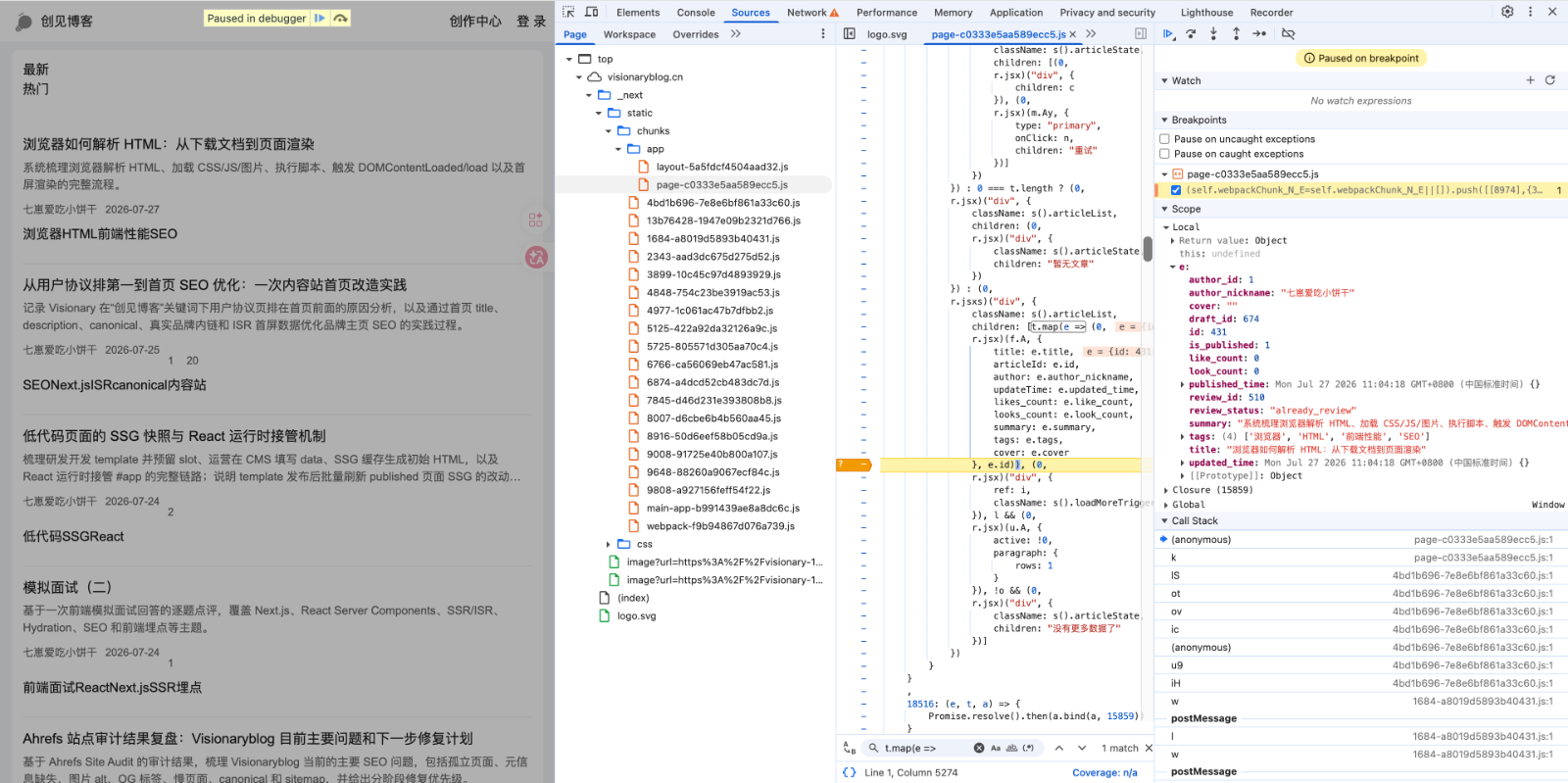Click the inspect element picker icon
Screen dimensions: 1568x783
tap(568, 12)
